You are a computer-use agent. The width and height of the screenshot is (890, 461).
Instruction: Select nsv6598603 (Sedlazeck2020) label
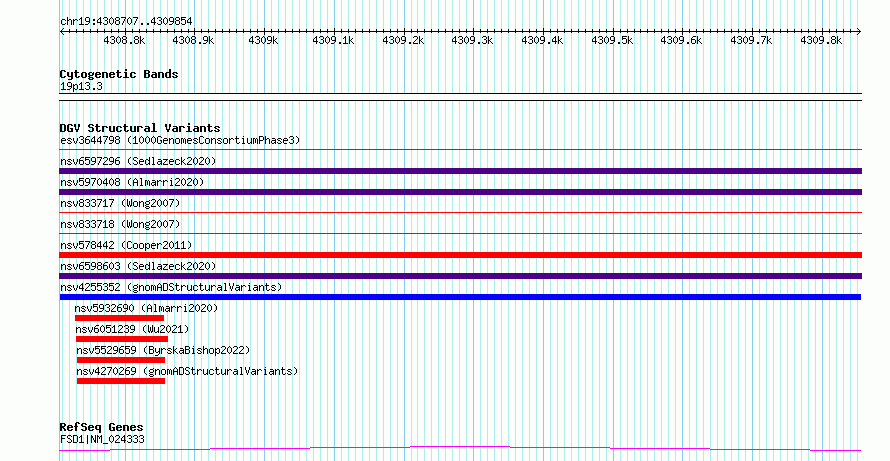point(138,266)
